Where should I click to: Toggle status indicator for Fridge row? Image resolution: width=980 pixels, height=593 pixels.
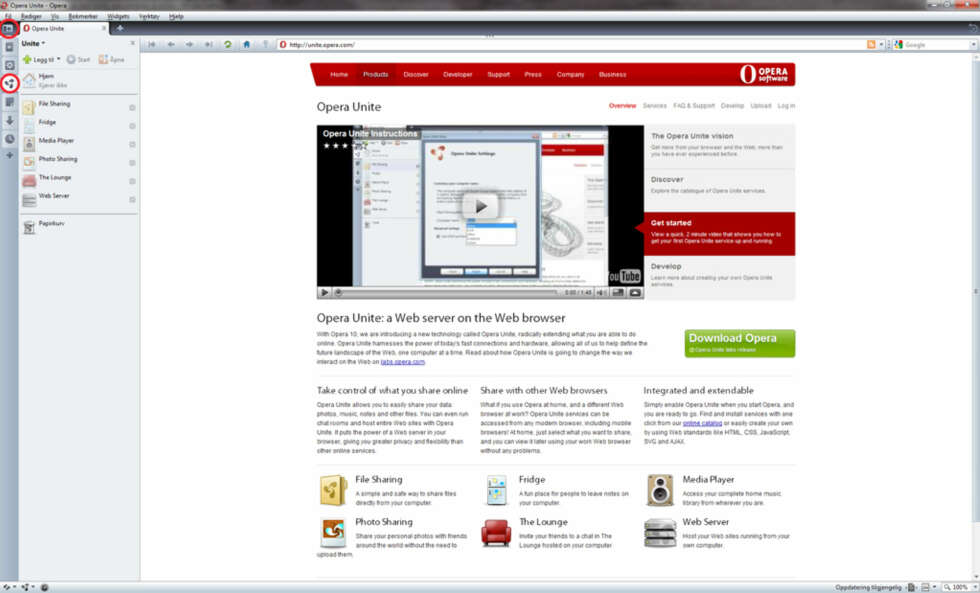coord(132,126)
